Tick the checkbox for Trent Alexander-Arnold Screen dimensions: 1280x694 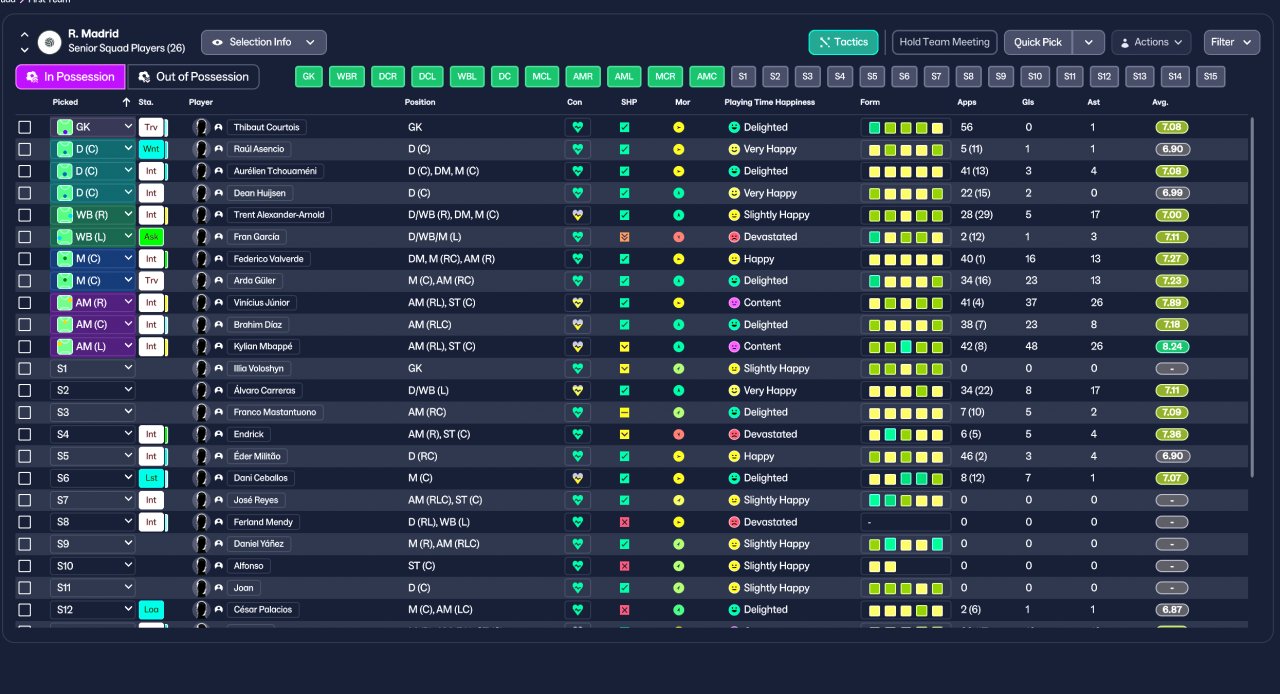25,215
